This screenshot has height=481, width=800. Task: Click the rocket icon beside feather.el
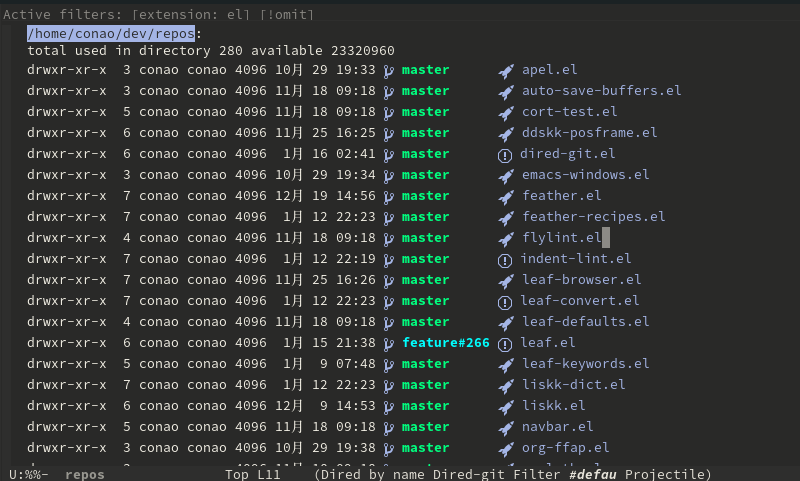(x=506, y=197)
